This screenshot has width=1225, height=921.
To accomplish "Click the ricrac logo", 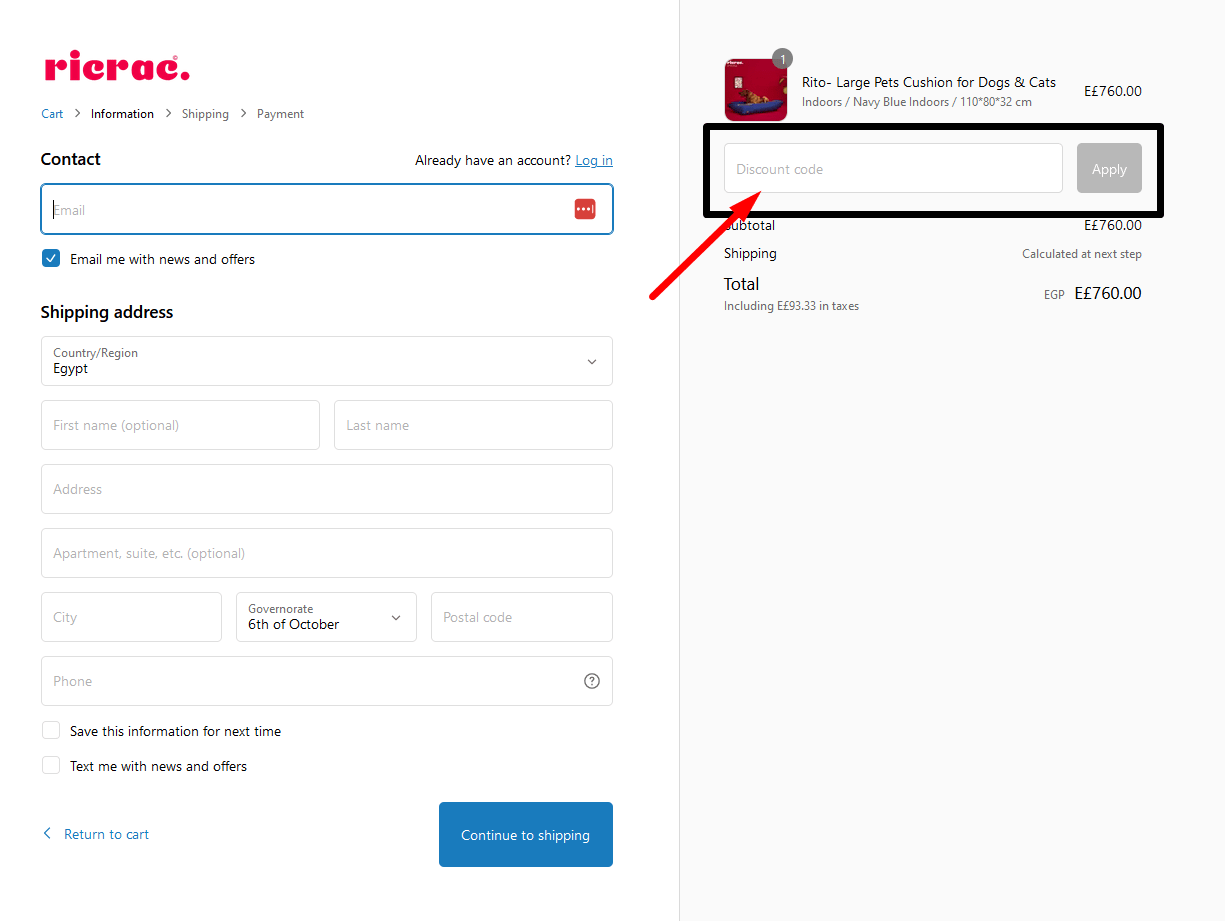I will click(x=116, y=67).
